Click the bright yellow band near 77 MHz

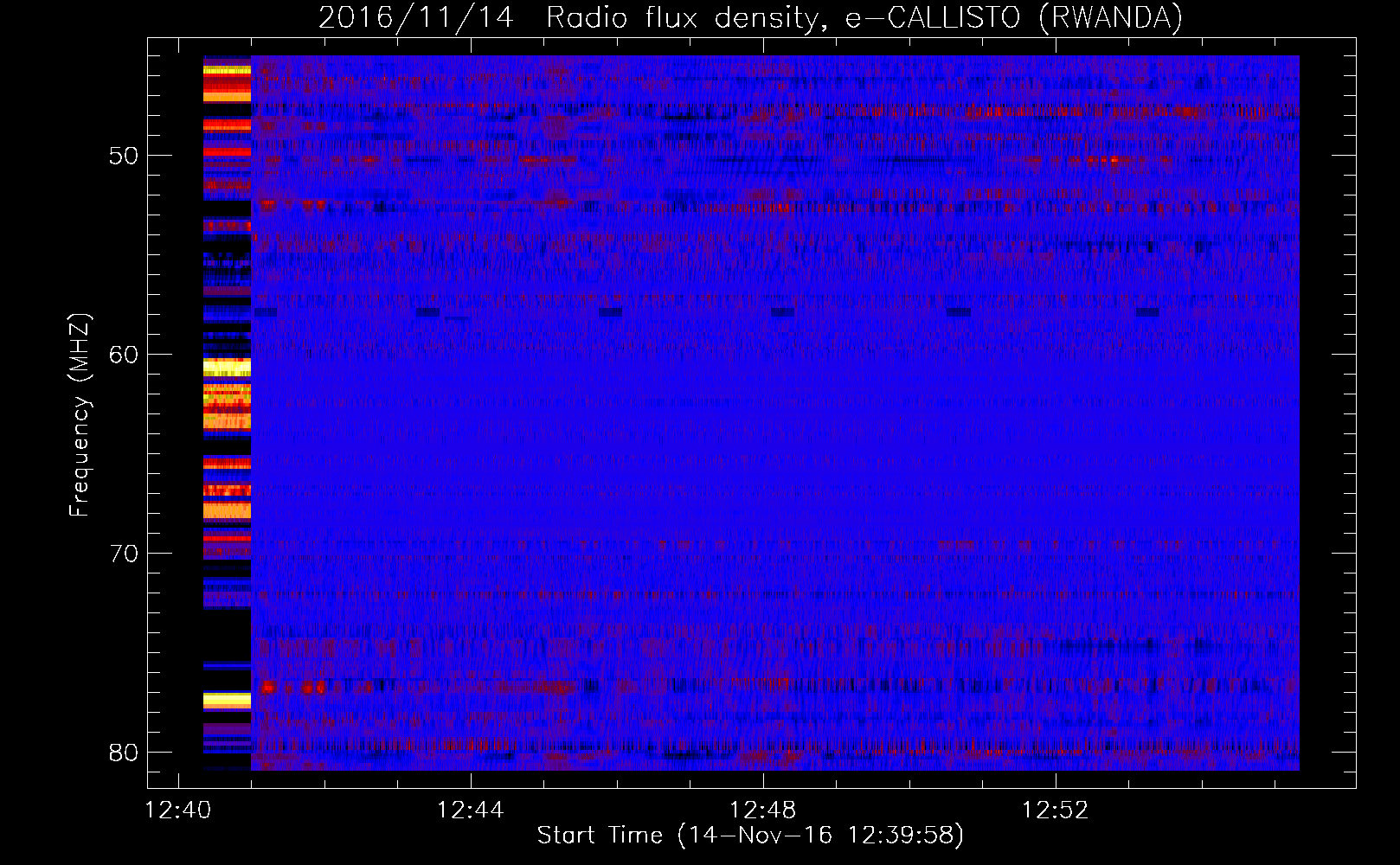coord(227,701)
